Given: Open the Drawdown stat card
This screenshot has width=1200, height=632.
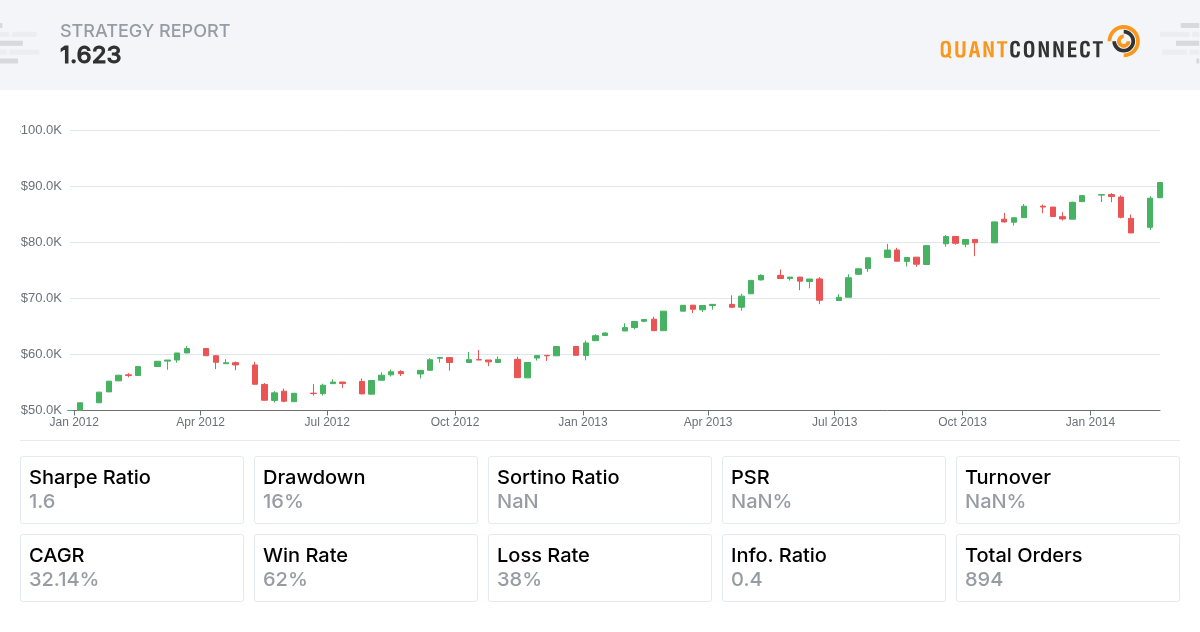Looking at the screenshot, I should click(366, 490).
